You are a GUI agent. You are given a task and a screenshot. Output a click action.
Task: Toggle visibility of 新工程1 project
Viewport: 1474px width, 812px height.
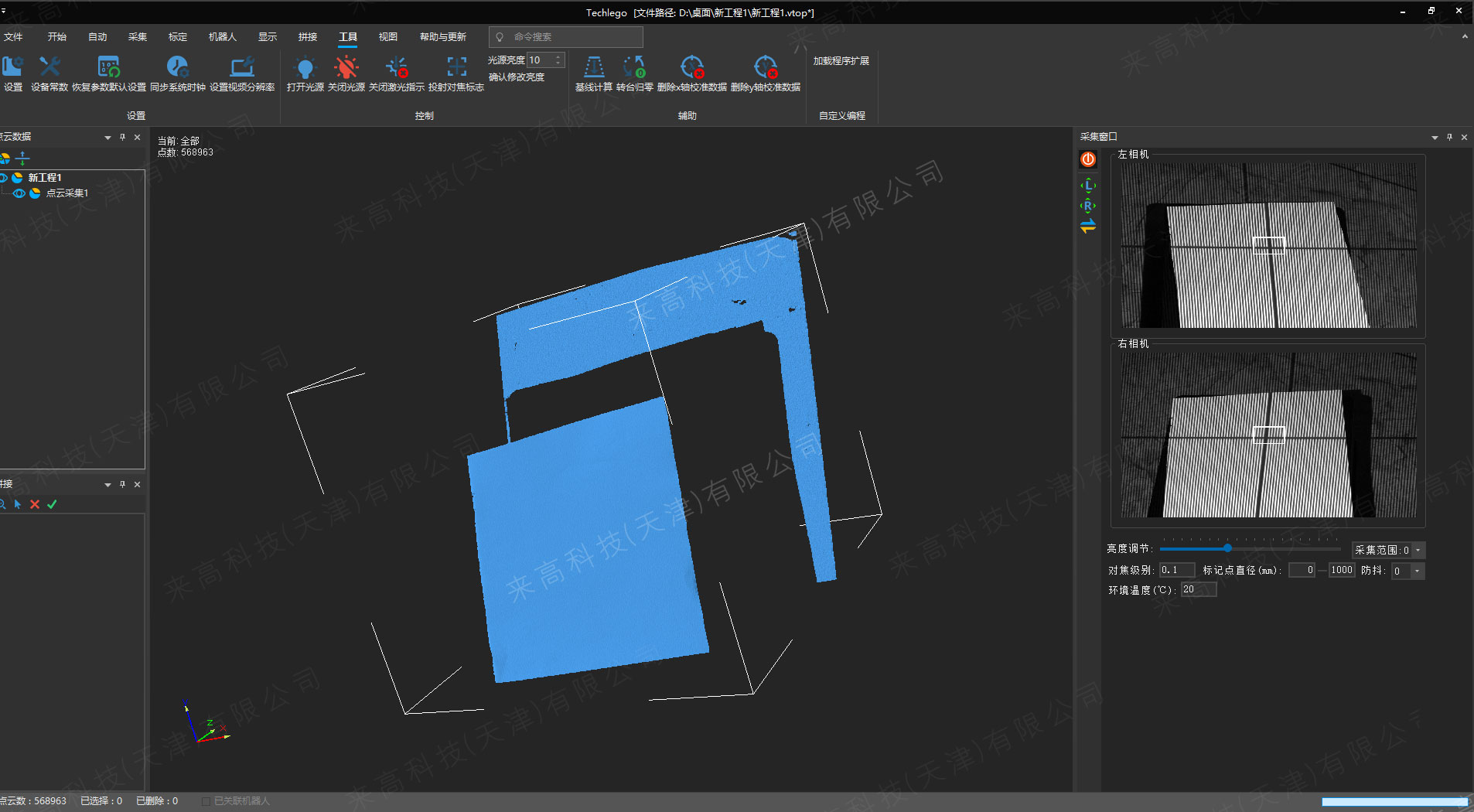coord(4,178)
